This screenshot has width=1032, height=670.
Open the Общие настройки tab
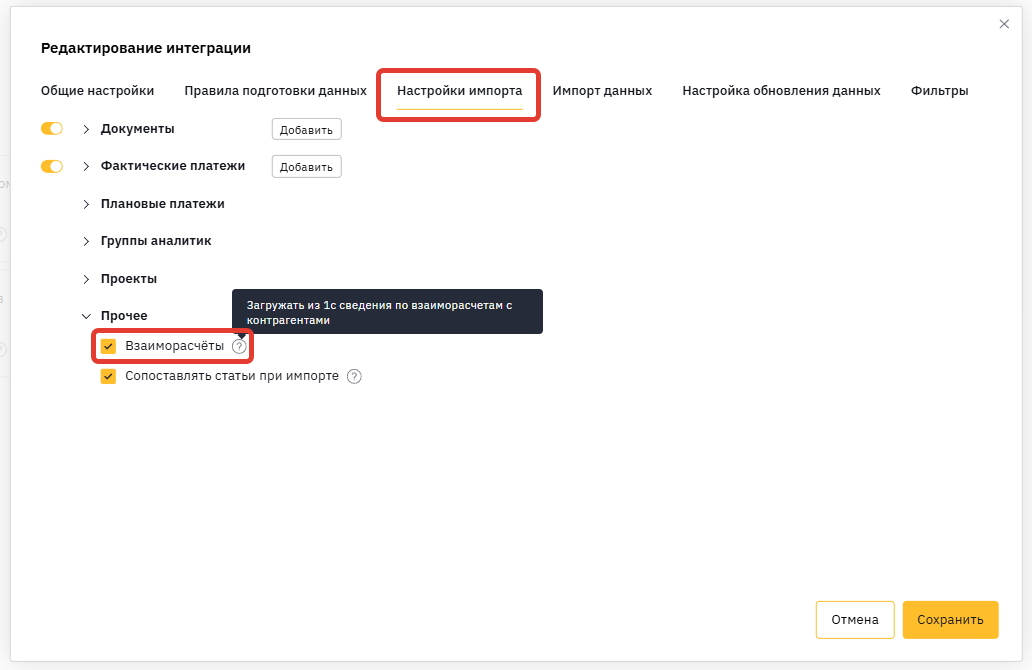(97, 91)
